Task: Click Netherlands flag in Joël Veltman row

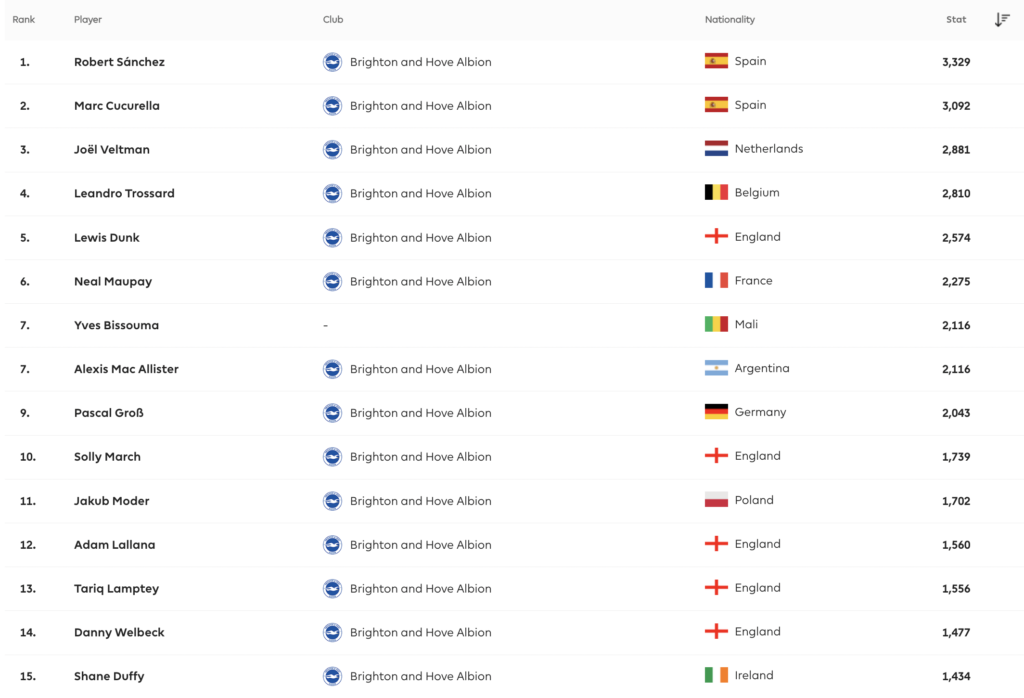Action: point(716,149)
